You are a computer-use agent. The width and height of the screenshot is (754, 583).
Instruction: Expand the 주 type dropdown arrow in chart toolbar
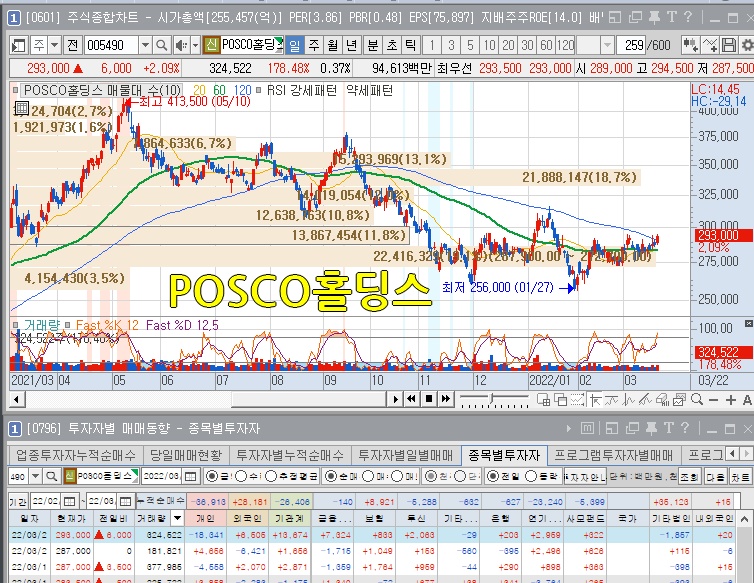[x=54, y=46]
